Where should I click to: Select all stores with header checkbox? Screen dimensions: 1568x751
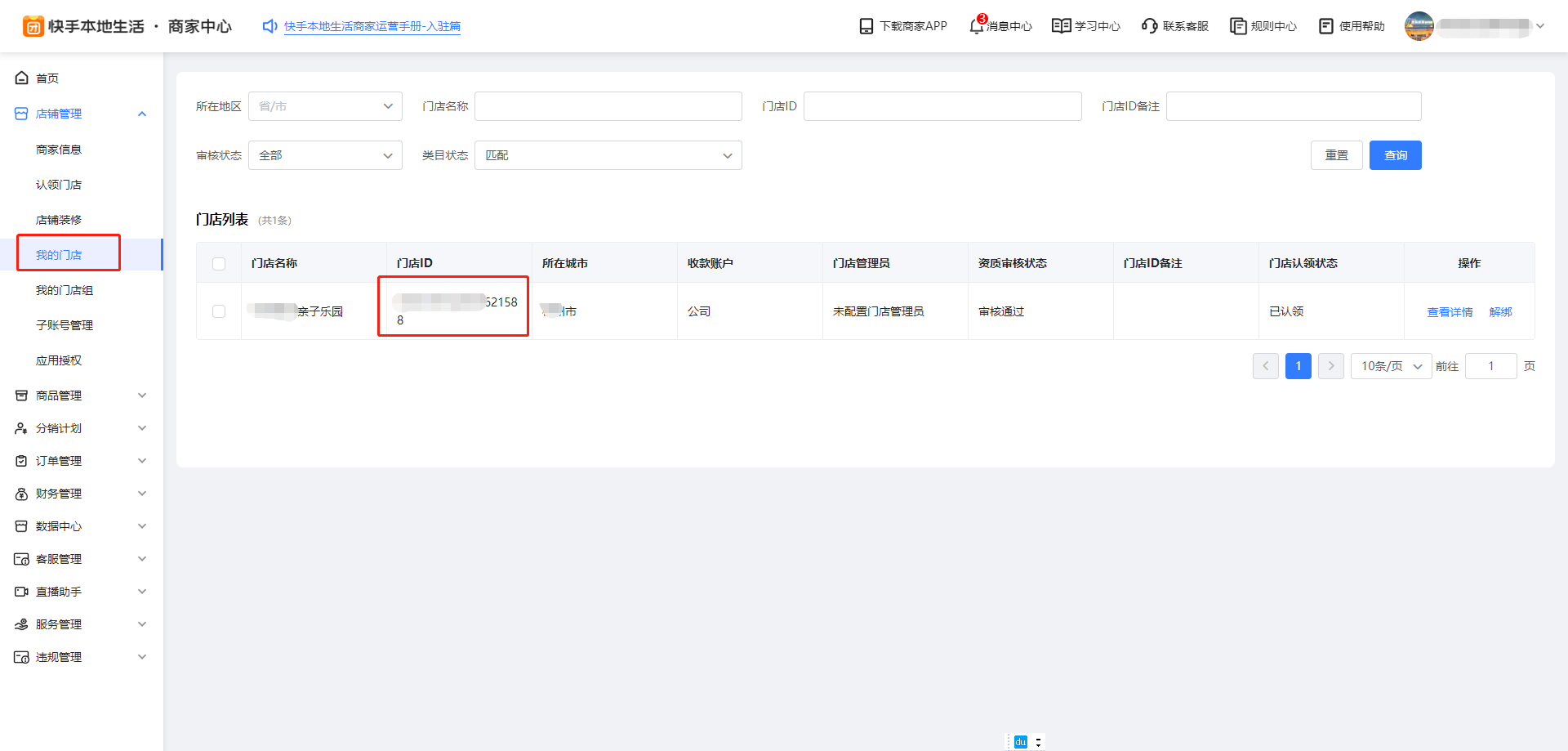tap(219, 264)
